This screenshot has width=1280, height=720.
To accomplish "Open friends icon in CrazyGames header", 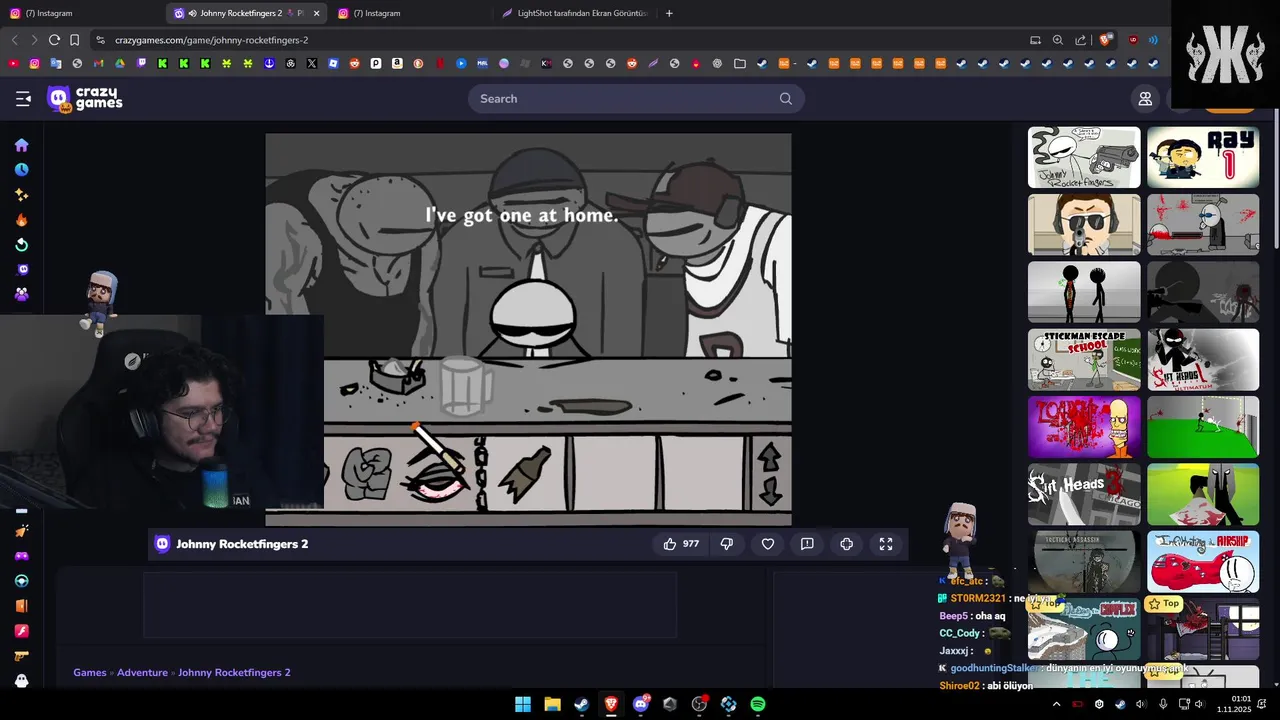I will point(1145,98).
